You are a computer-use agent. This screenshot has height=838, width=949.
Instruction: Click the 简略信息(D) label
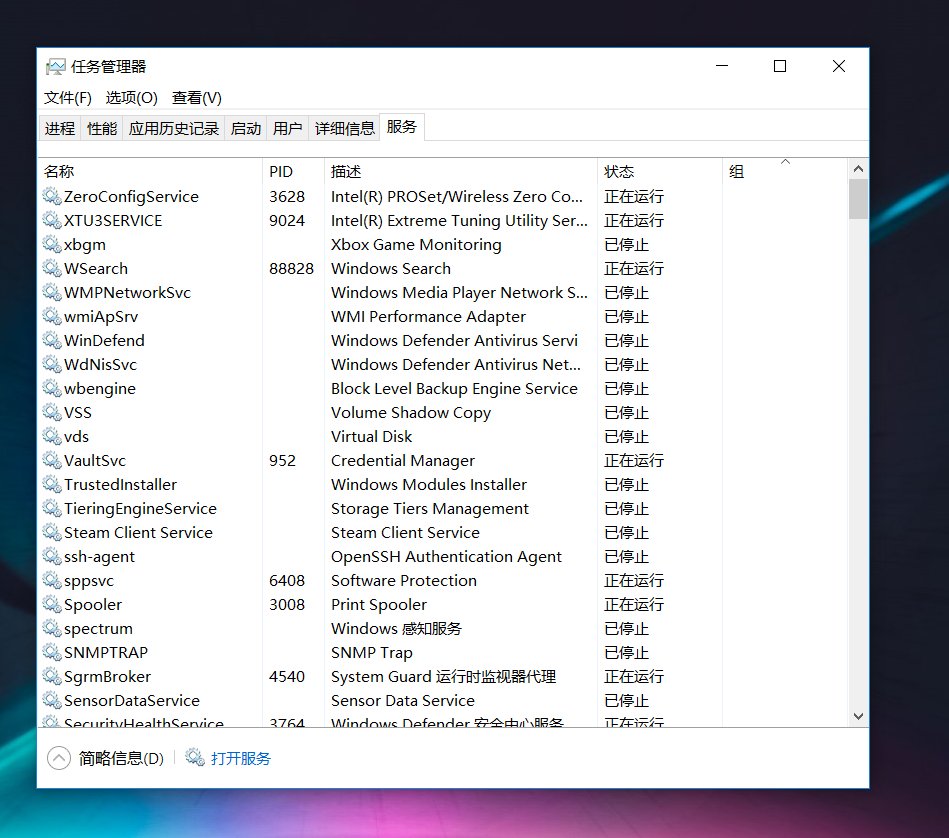pos(121,758)
